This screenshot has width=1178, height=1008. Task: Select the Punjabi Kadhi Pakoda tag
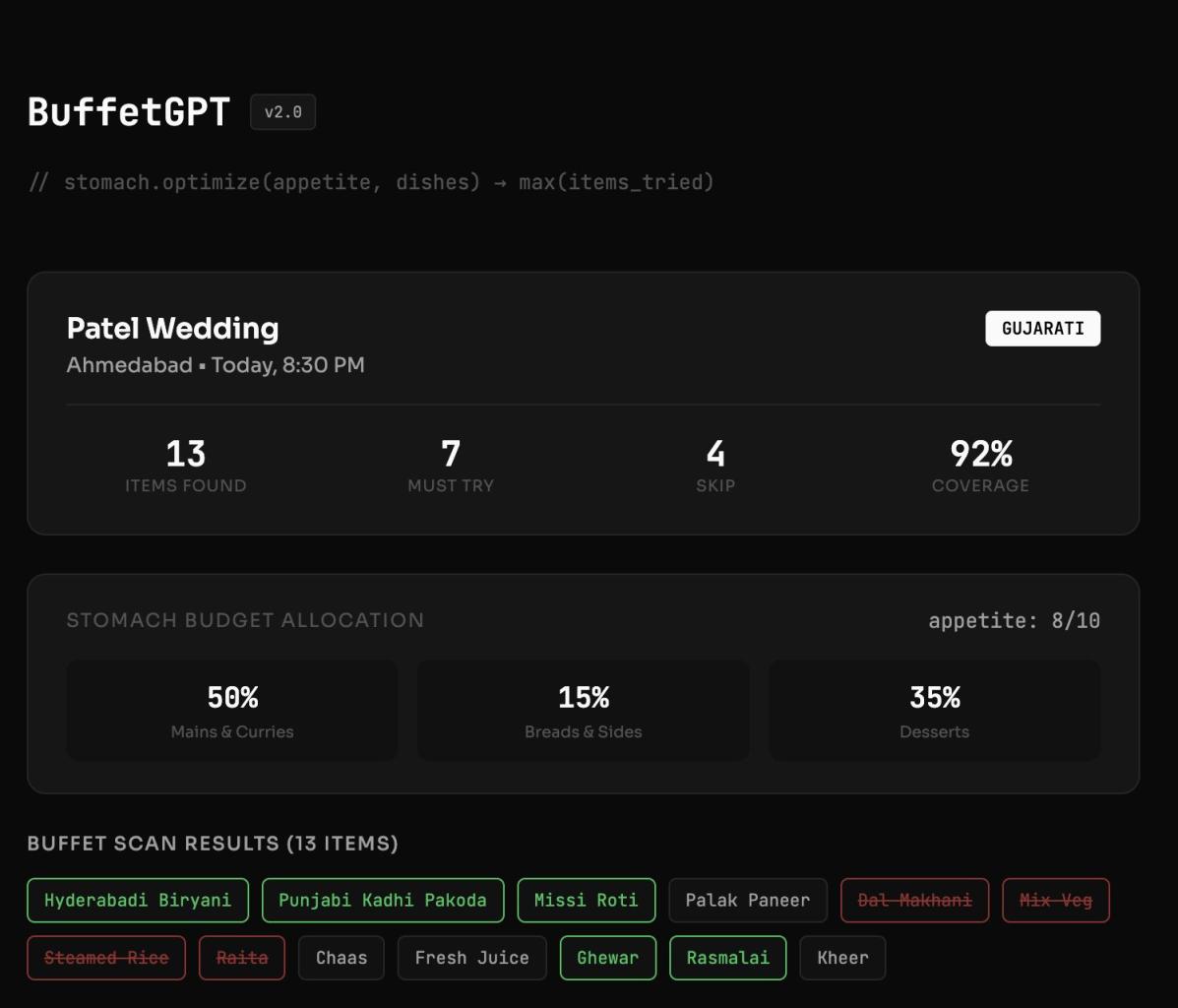click(383, 900)
